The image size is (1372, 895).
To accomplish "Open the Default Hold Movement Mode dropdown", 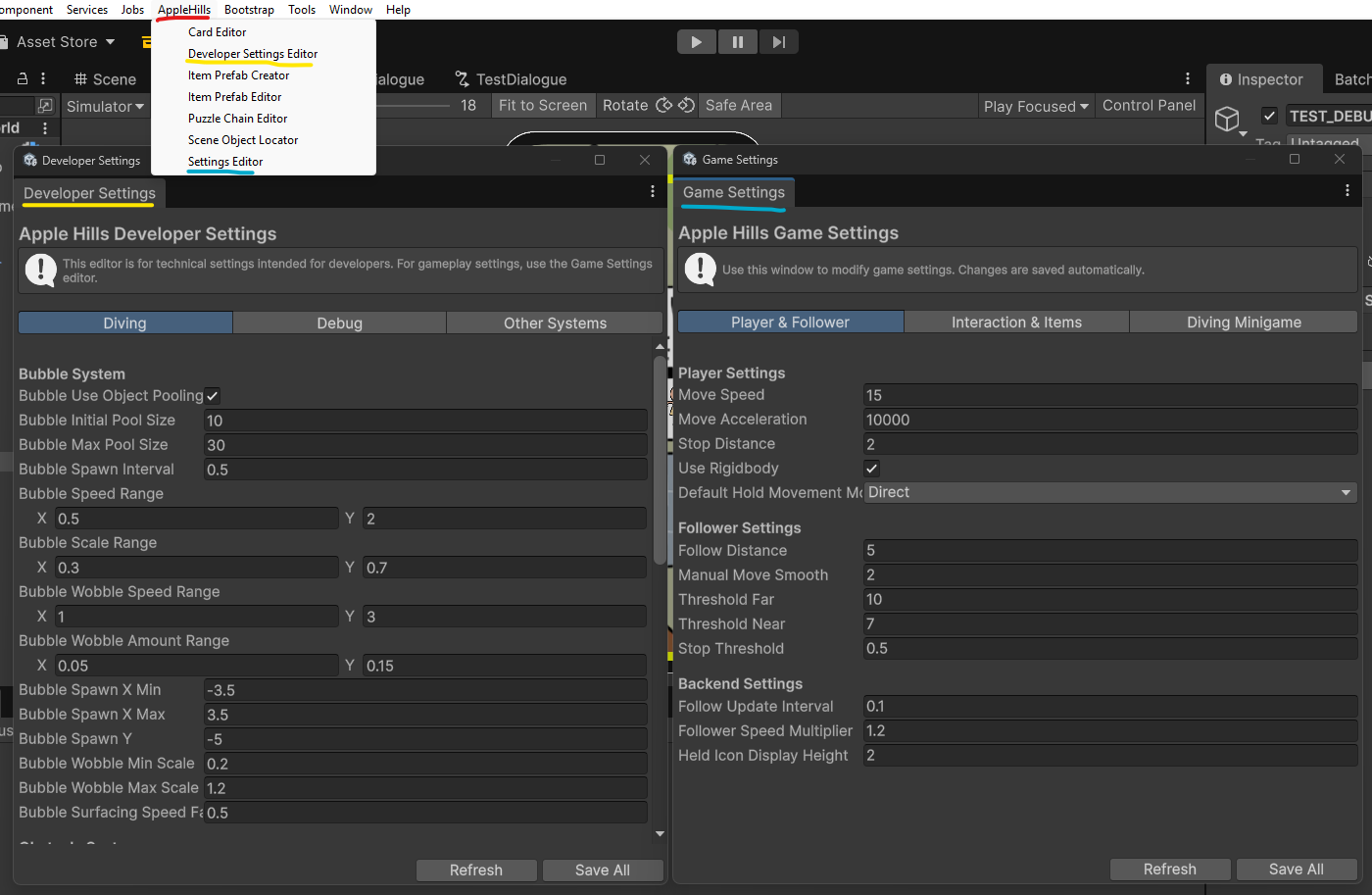I will pos(1109,492).
